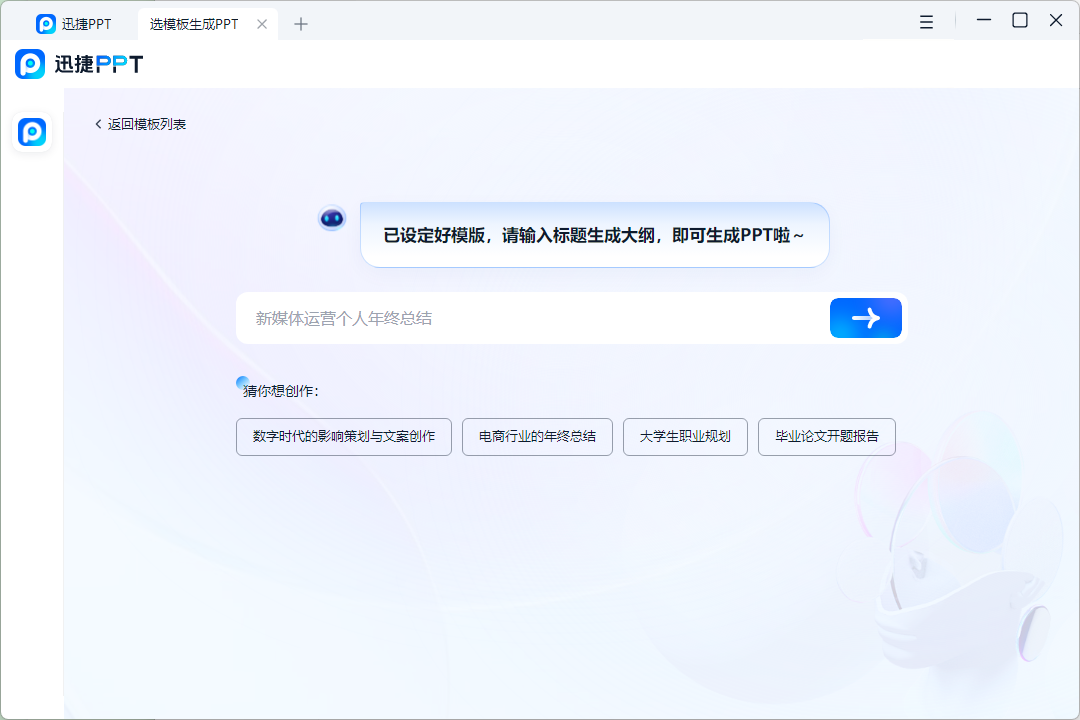The image size is (1080, 720).
Task: Click the robot assistant avatar icon
Action: pyautogui.click(x=332, y=218)
